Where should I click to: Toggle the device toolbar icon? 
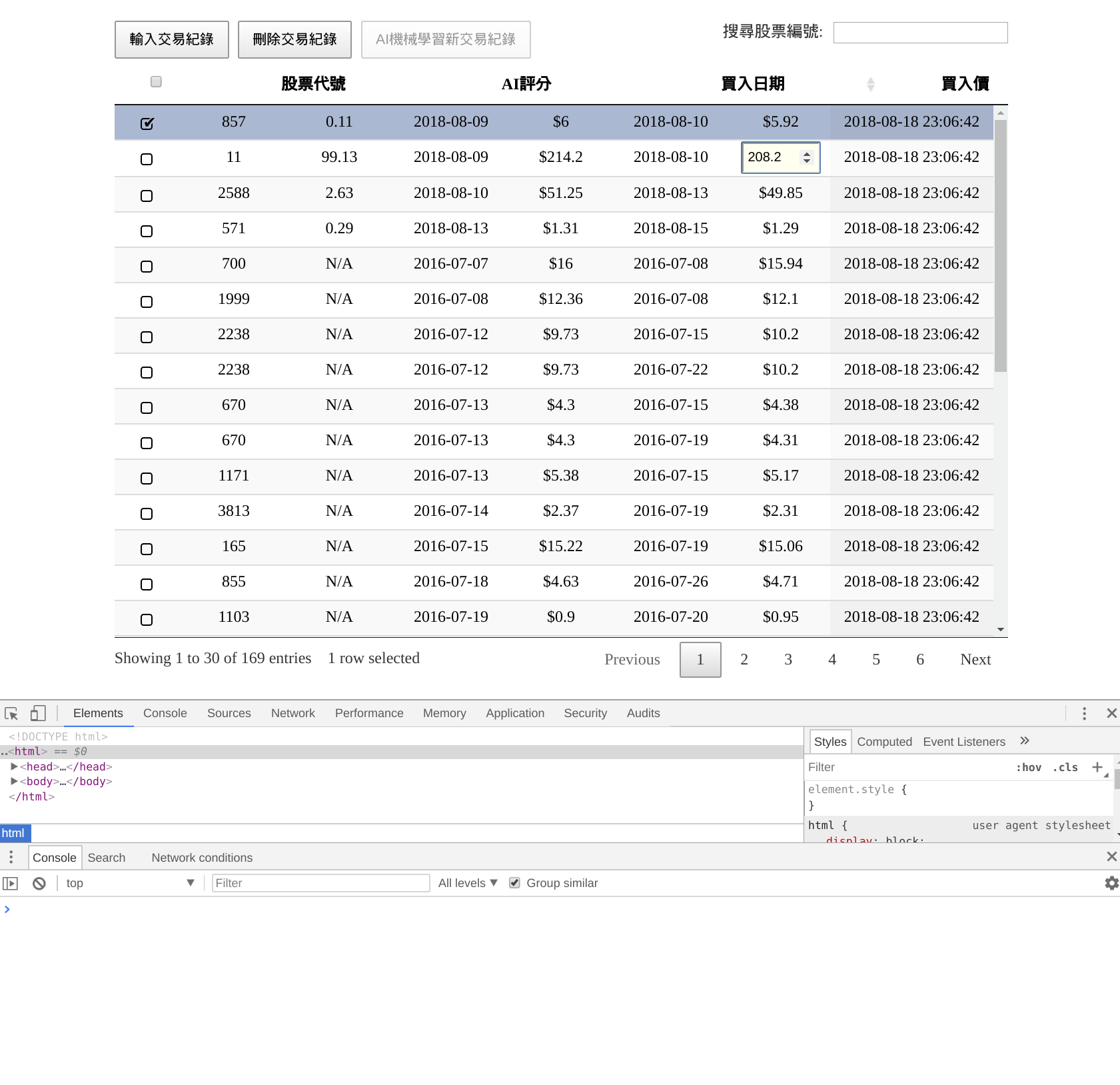38,714
